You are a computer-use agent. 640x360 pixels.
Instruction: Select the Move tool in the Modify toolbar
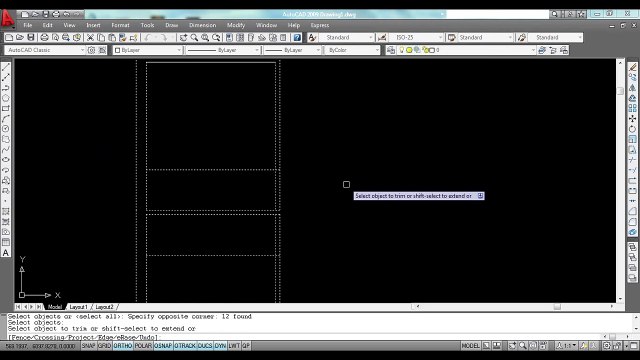pyautogui.click(x=632, y=118)
